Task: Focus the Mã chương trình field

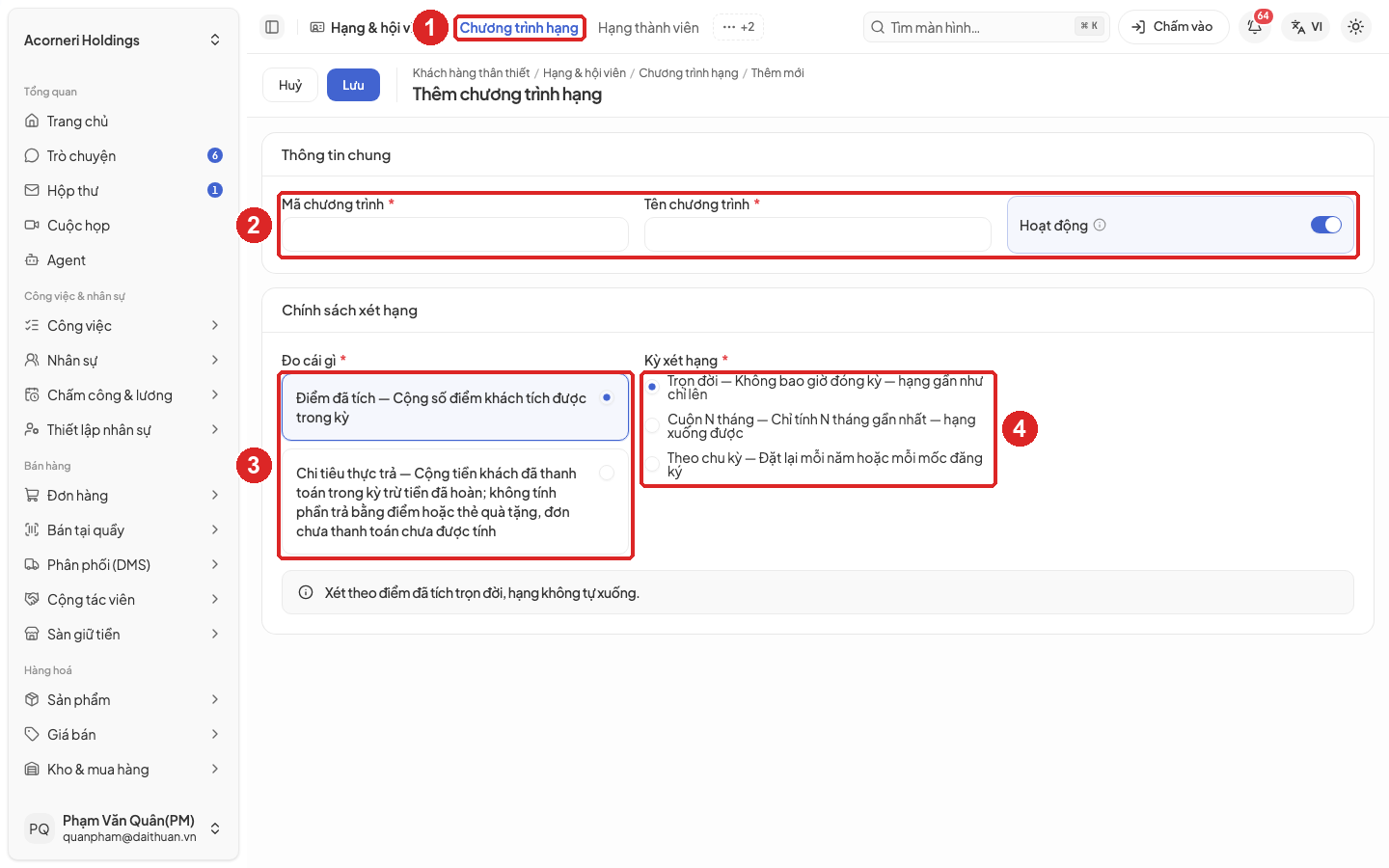Action: pos(455,234)
